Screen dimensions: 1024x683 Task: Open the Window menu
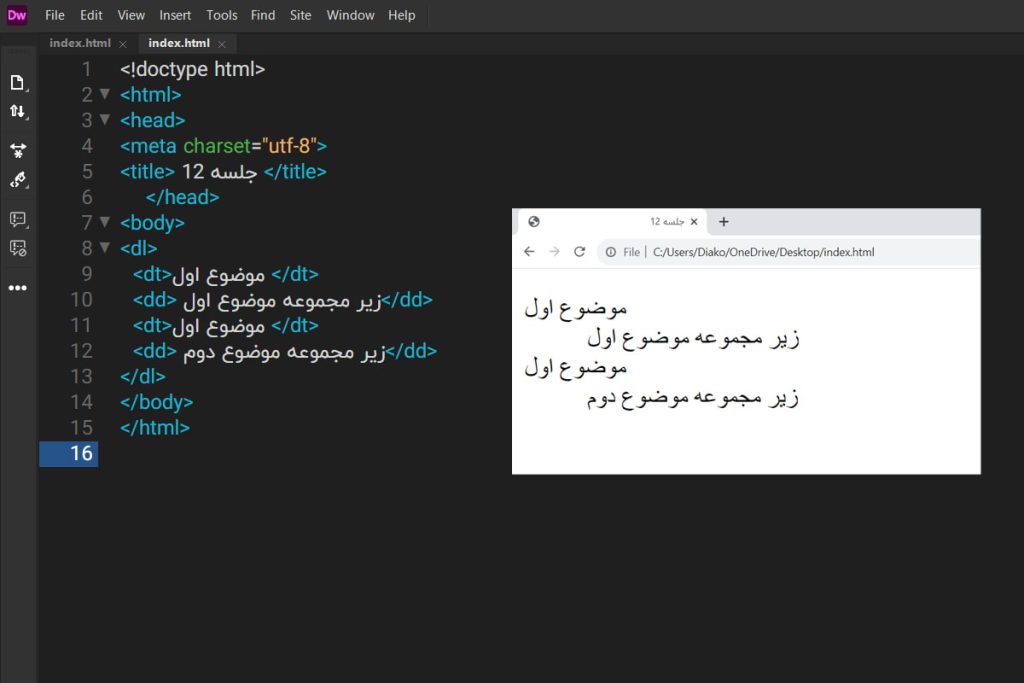pos(351,15)
